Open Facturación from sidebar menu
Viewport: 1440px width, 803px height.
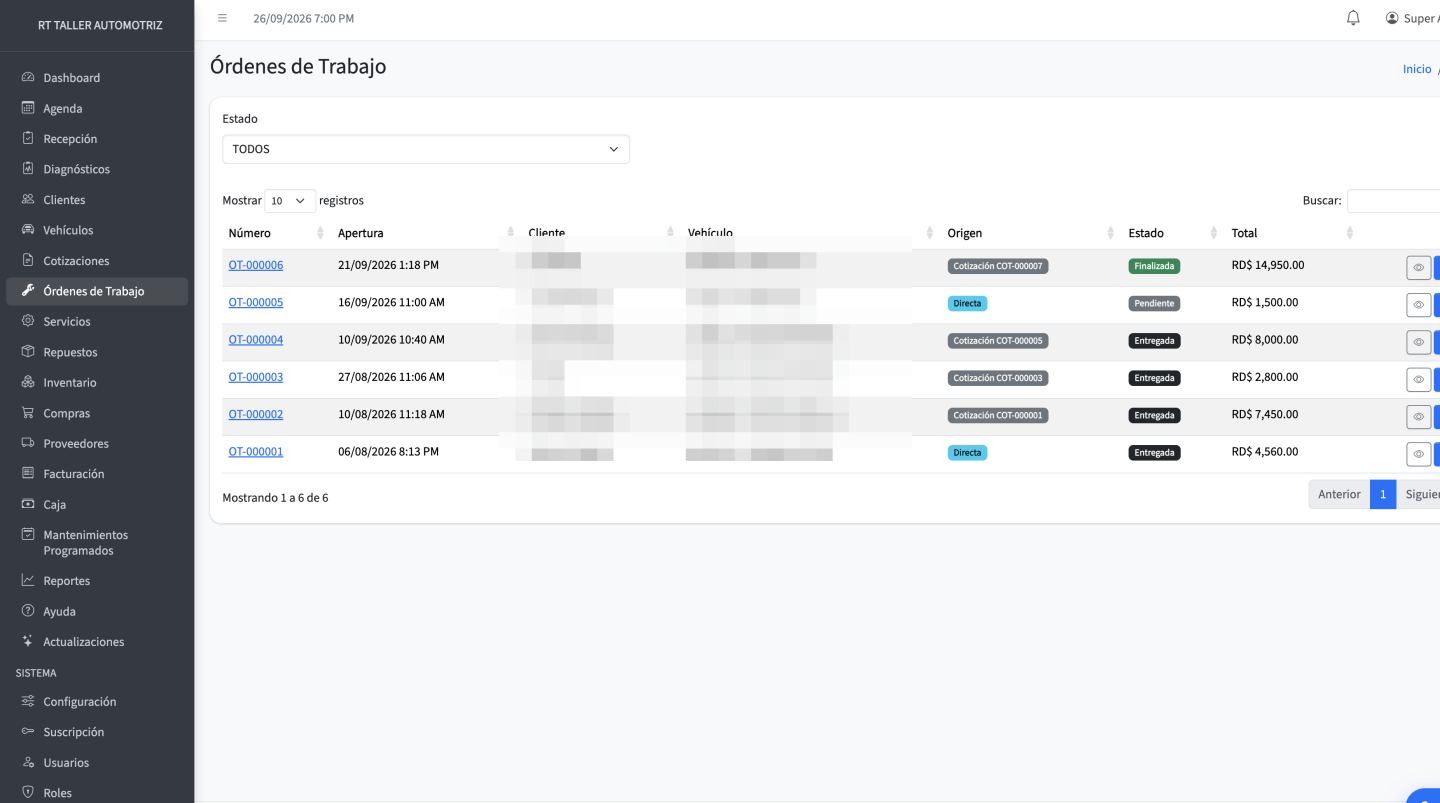[73, 473]
